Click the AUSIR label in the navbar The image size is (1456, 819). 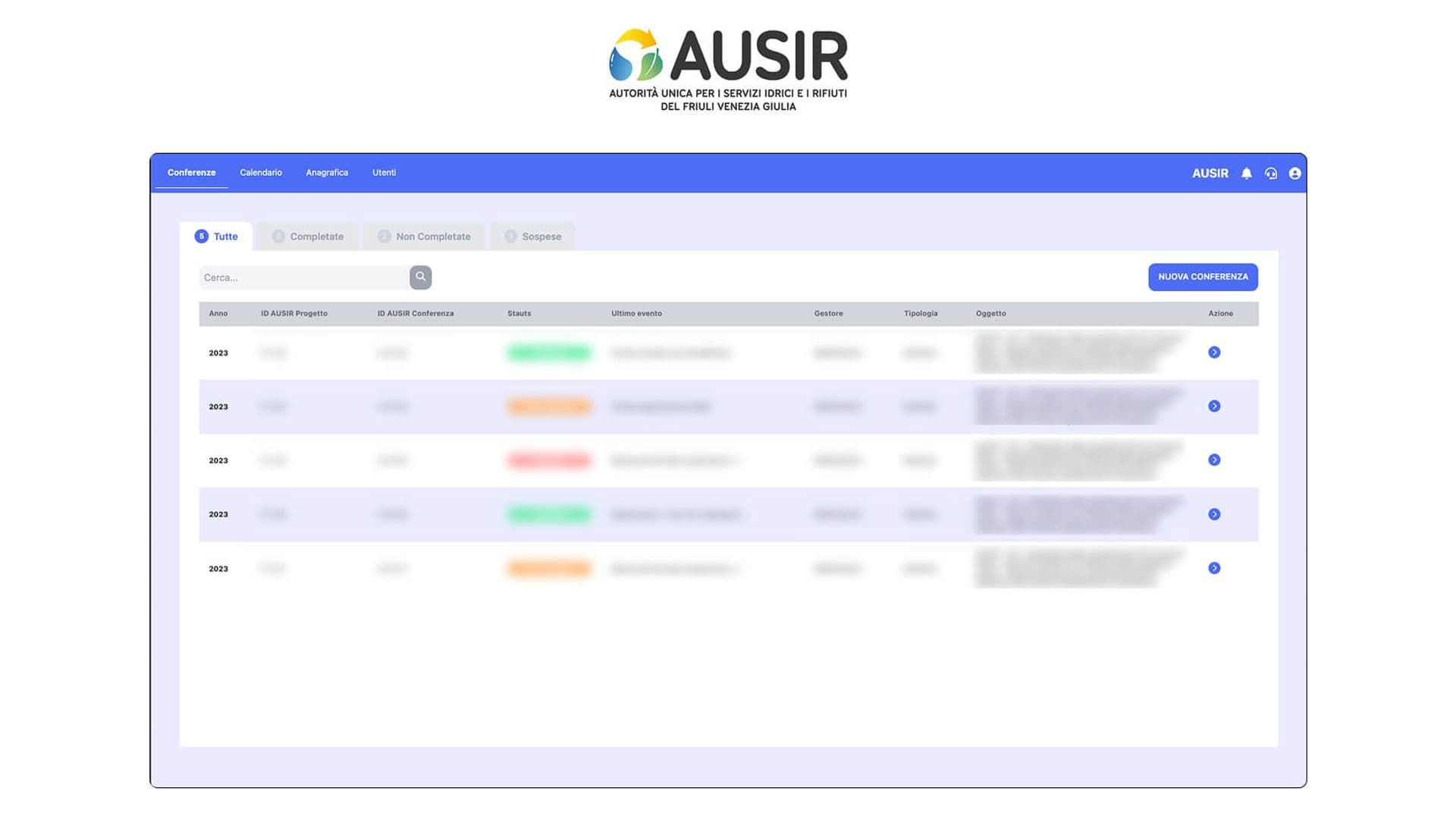pos(1210,174)
